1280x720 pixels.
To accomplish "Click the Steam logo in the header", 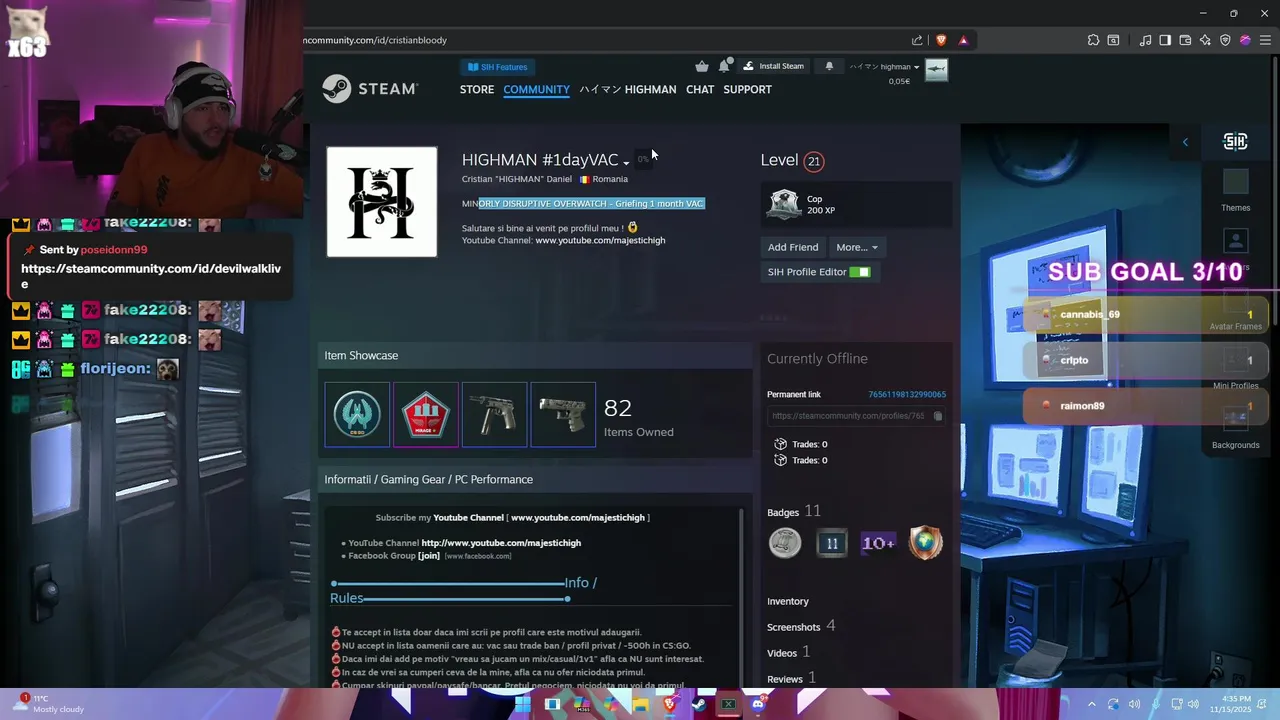I will pos(369,89).
